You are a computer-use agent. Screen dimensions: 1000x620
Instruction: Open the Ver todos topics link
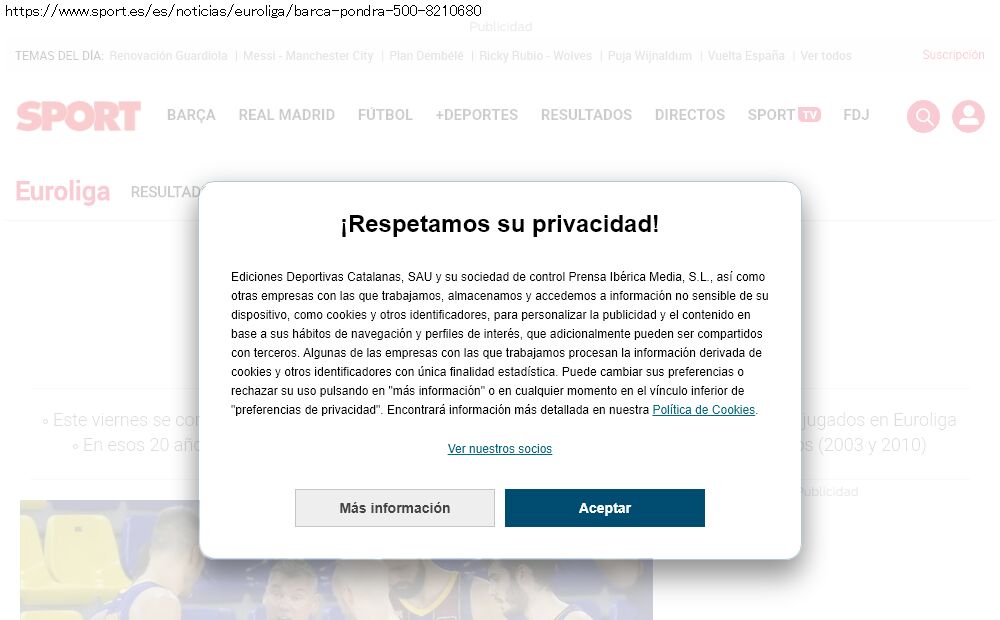tap(826, 55)
